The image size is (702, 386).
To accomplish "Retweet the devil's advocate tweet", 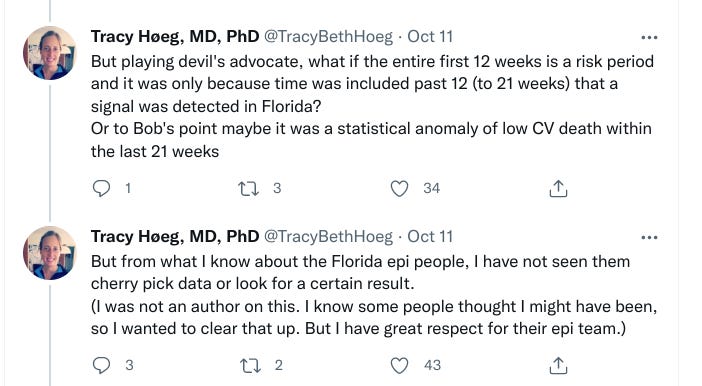I will click(x=248, y=189).
